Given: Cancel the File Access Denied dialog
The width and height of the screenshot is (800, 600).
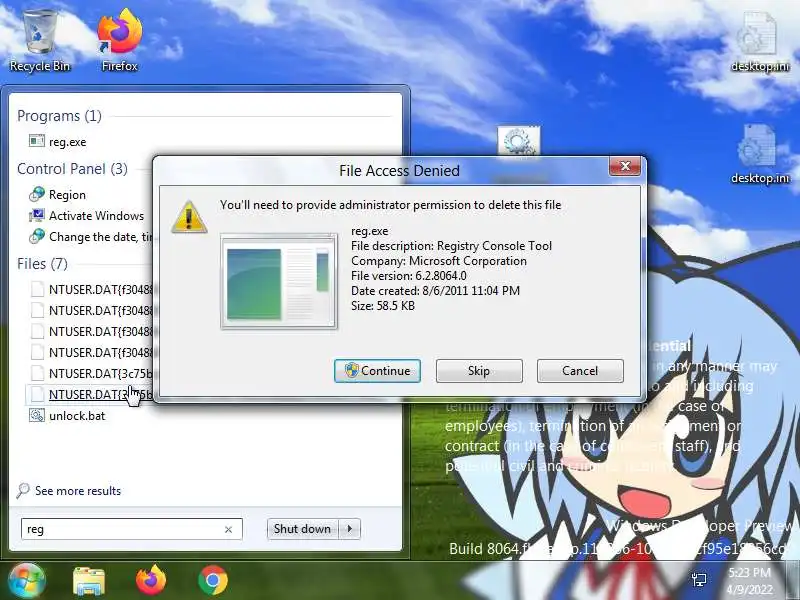Looking at the screenshot, I should tap(580, 370).
